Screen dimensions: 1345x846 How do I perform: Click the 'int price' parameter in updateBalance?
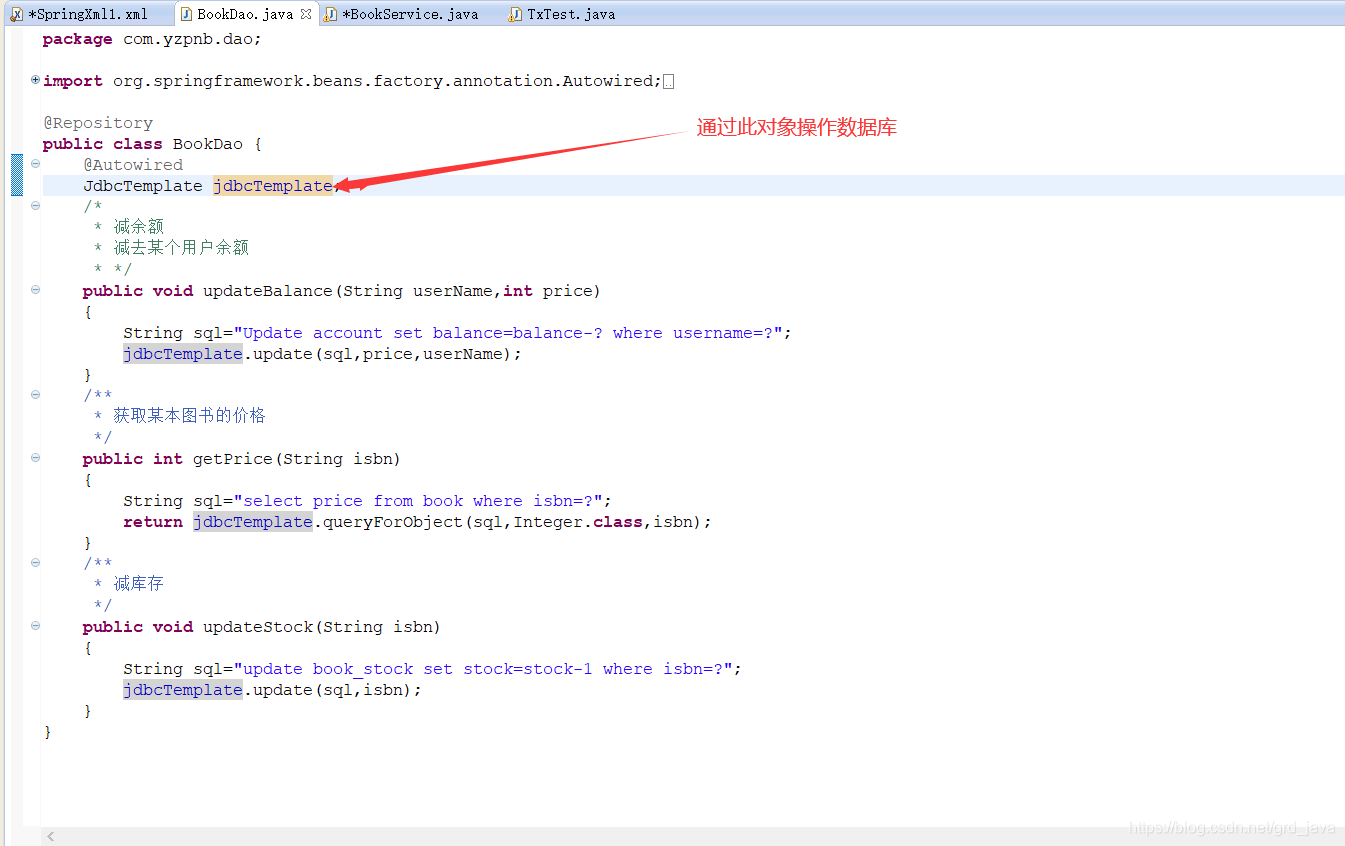point(547,291)
